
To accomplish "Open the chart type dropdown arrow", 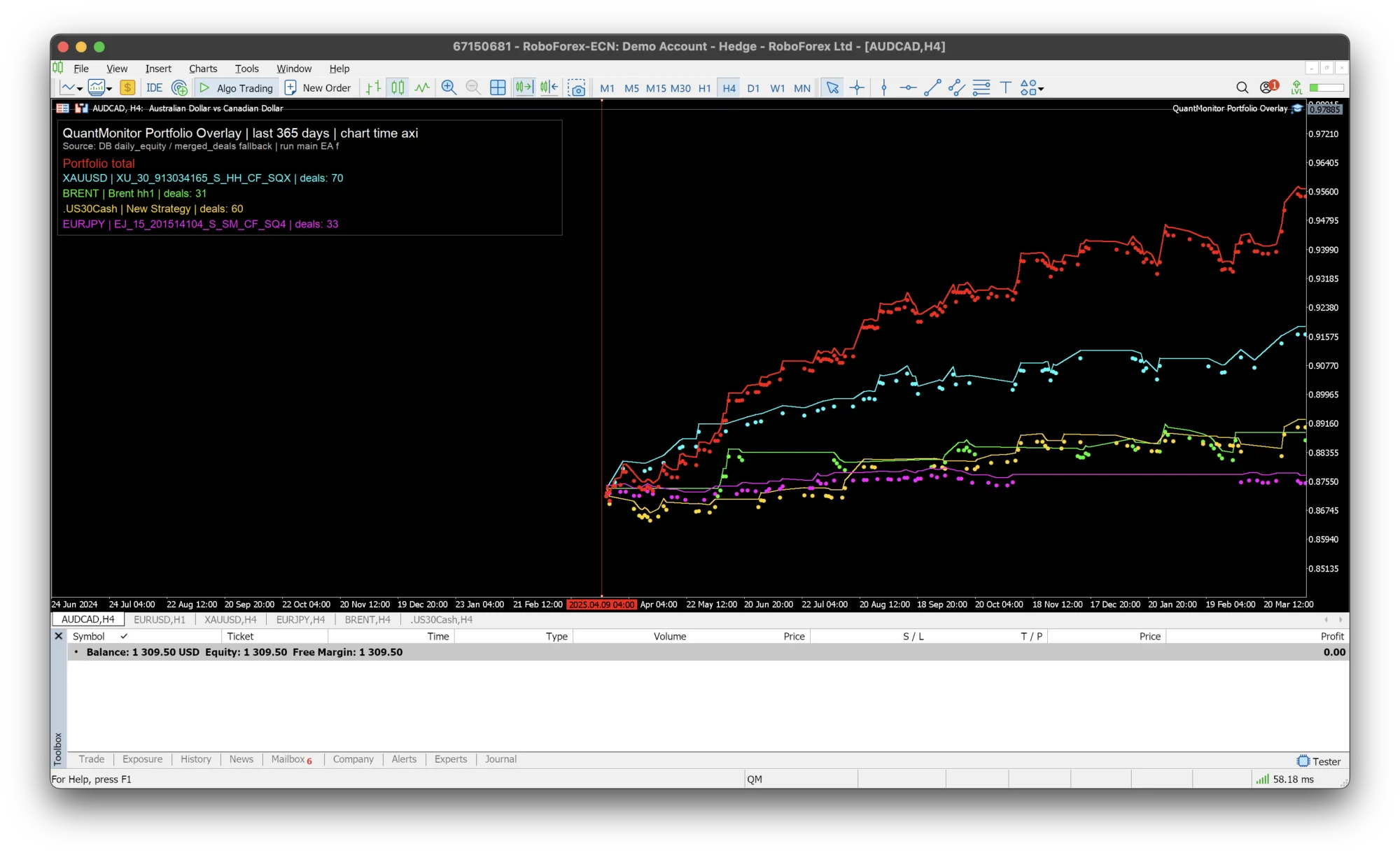I will pyautogui.click(x=80, y=89).
